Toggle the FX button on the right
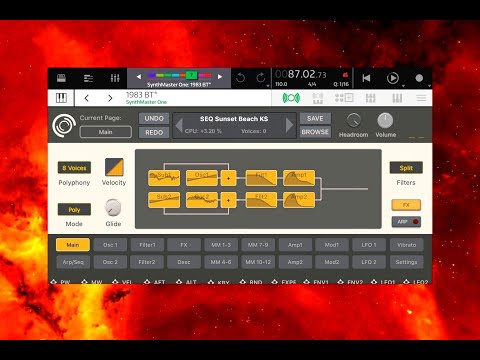This screenshot has width=480, height=360. 406,205
